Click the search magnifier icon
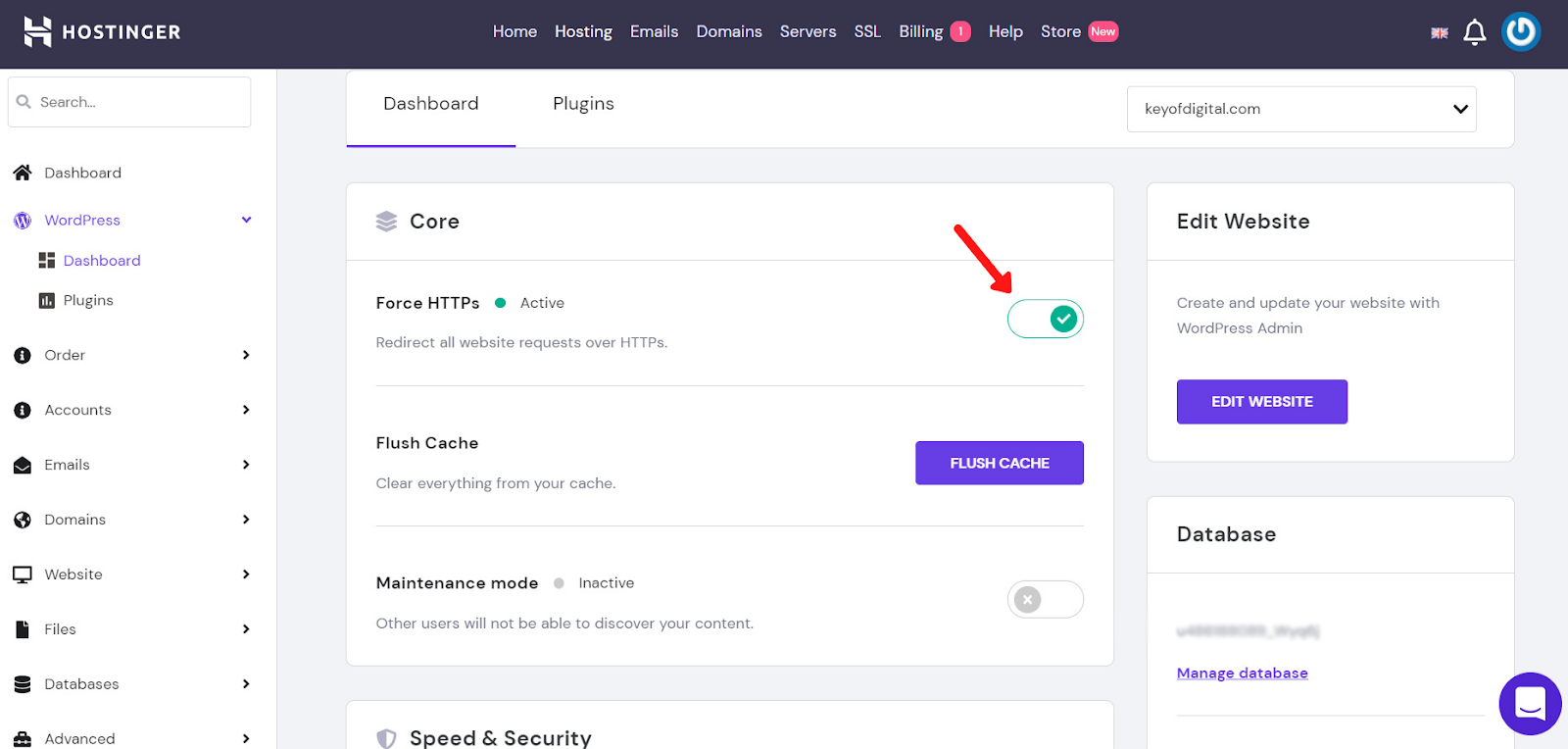This screenshot has height=749, width=1568. 24,102
